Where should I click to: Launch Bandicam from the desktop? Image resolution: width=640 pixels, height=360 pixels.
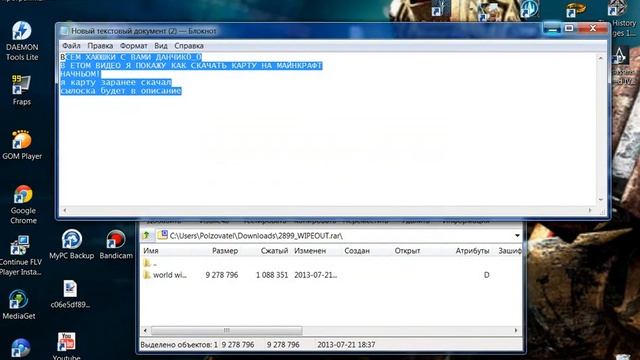pos(116,244)
